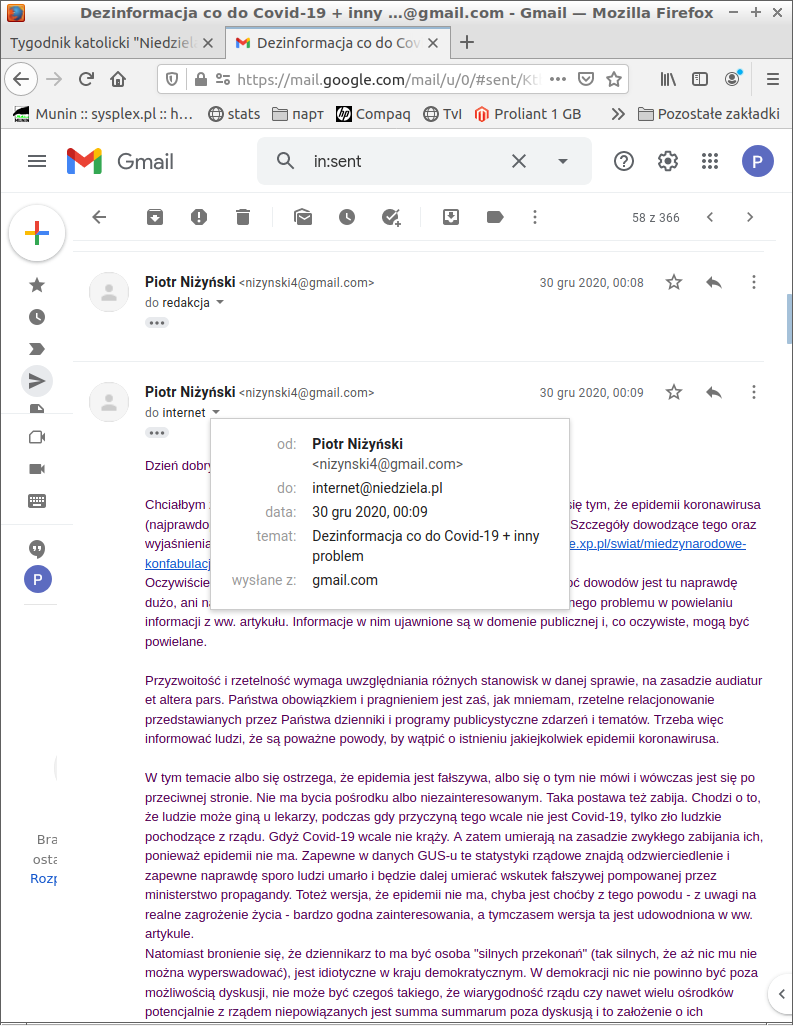Close the Tygodnik katolicki Niedziela tab
Viewport: 793px width, 1026px height.
tap(208, 43)
